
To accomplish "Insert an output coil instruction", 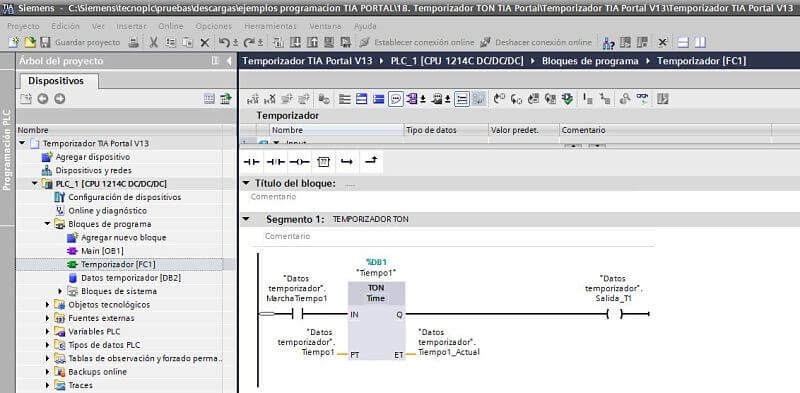I will [x=299, y=162].
